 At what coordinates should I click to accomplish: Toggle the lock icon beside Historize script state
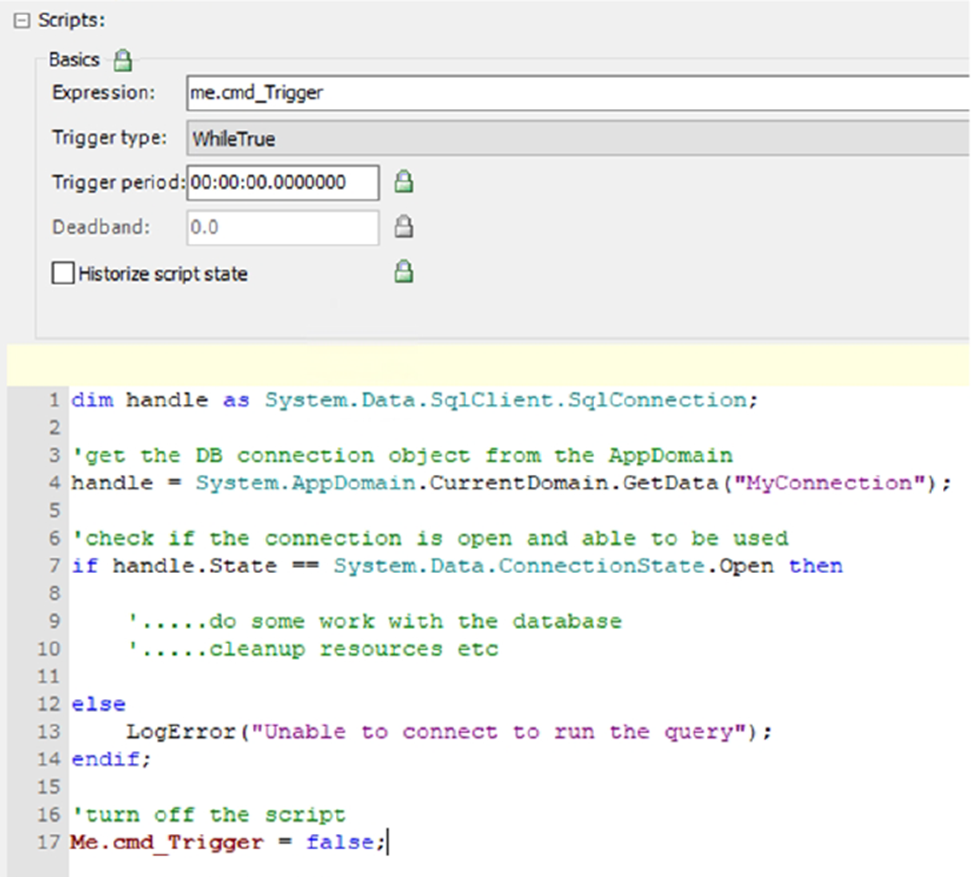pyautogui.click(x=404, y=272)
